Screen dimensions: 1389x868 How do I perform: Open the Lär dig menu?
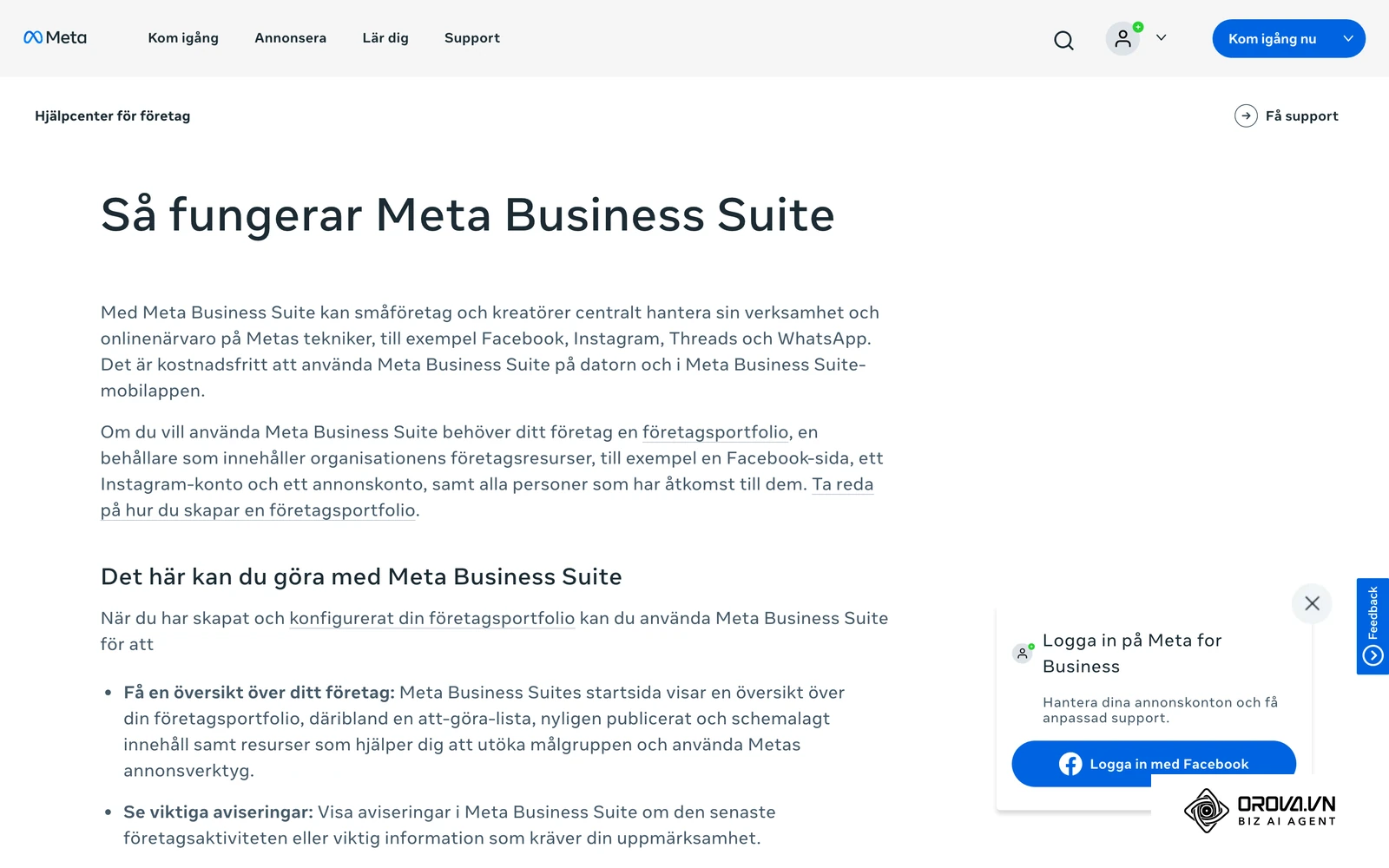(385, 38)
